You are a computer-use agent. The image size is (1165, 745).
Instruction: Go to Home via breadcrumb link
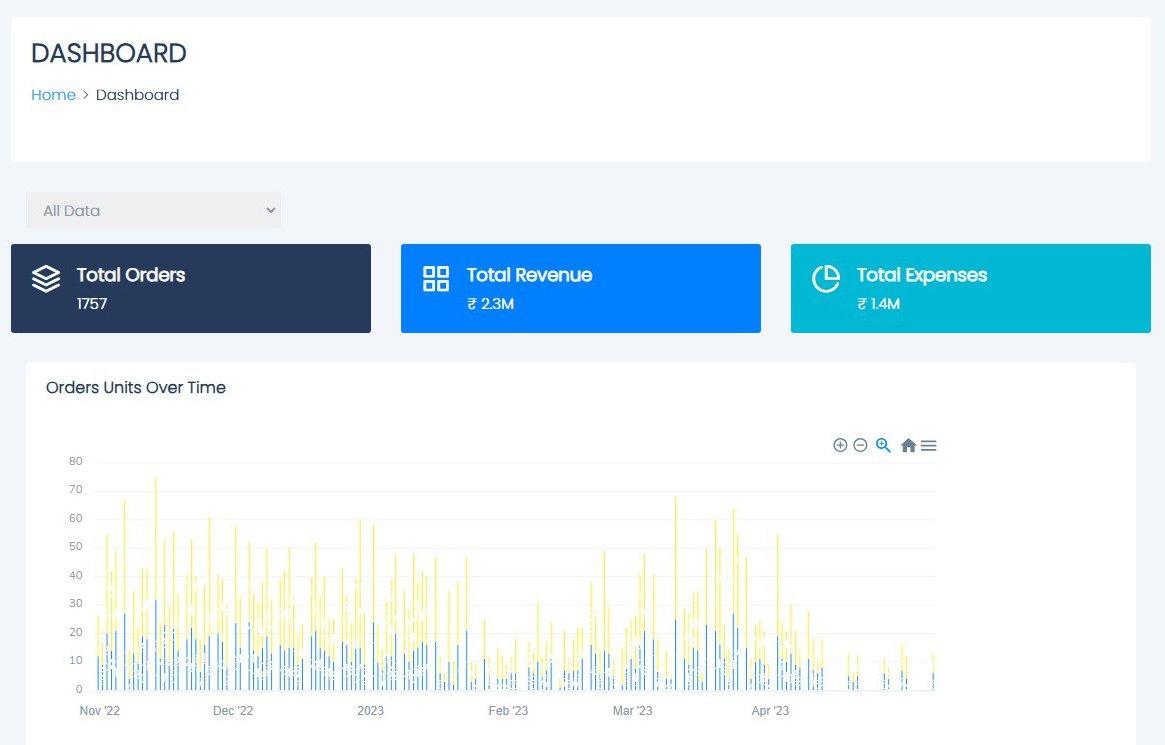tap(53, 95)
